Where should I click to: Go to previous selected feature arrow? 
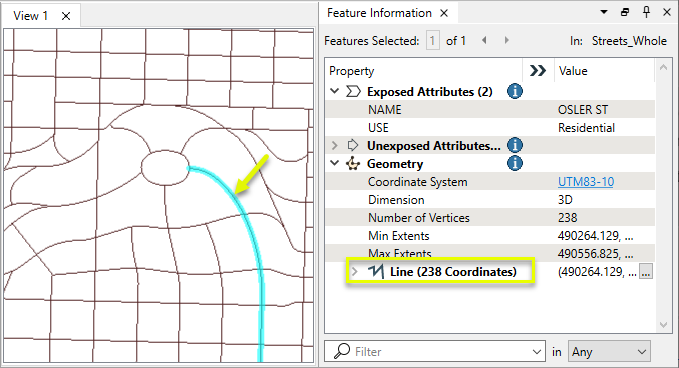coord(484,40)
